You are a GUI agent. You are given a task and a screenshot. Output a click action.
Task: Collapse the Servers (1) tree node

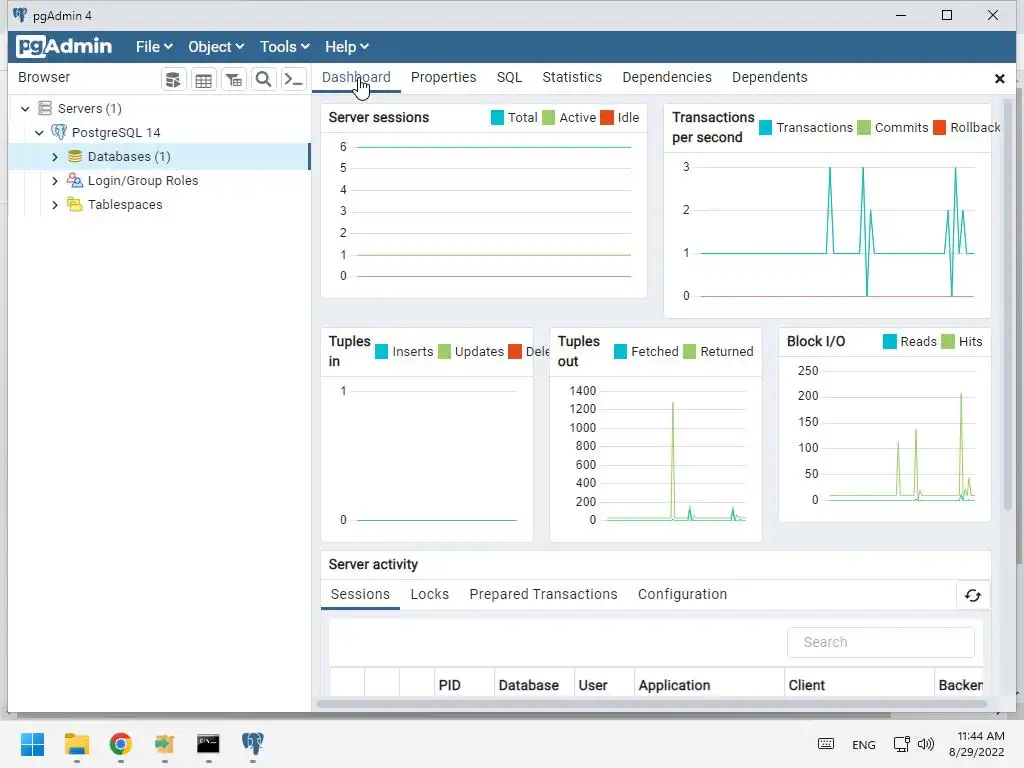click(25, 108)
